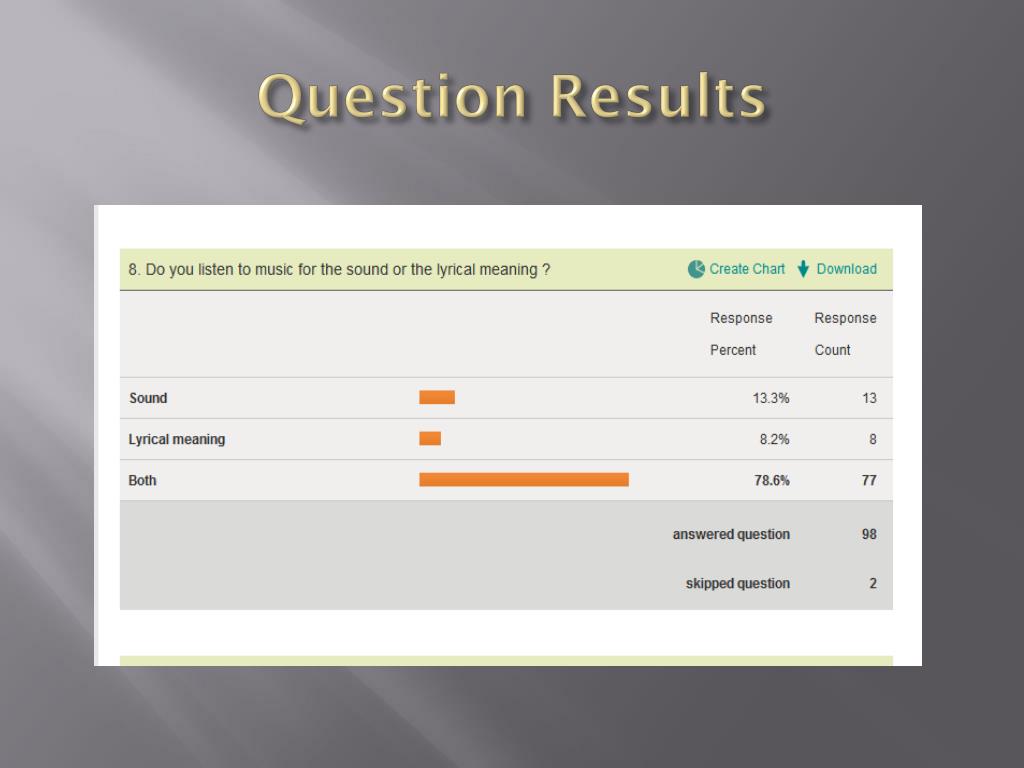The image size is (1024, 768).
Task: Click the Download link
Action: (x=846, y=269)
